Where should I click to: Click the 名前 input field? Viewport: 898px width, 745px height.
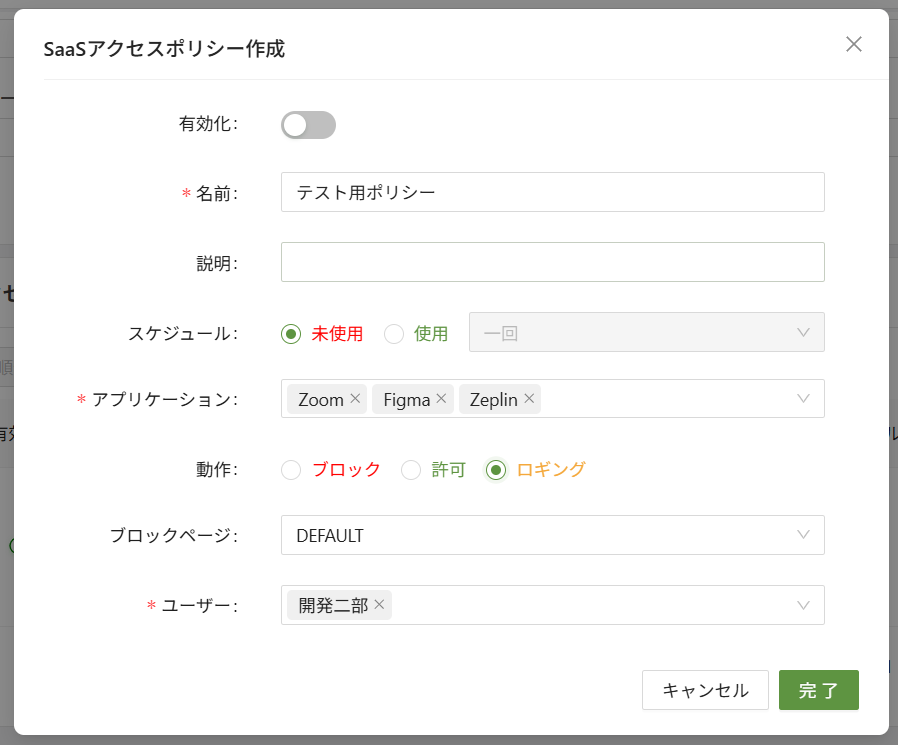[x=552, y=192]
